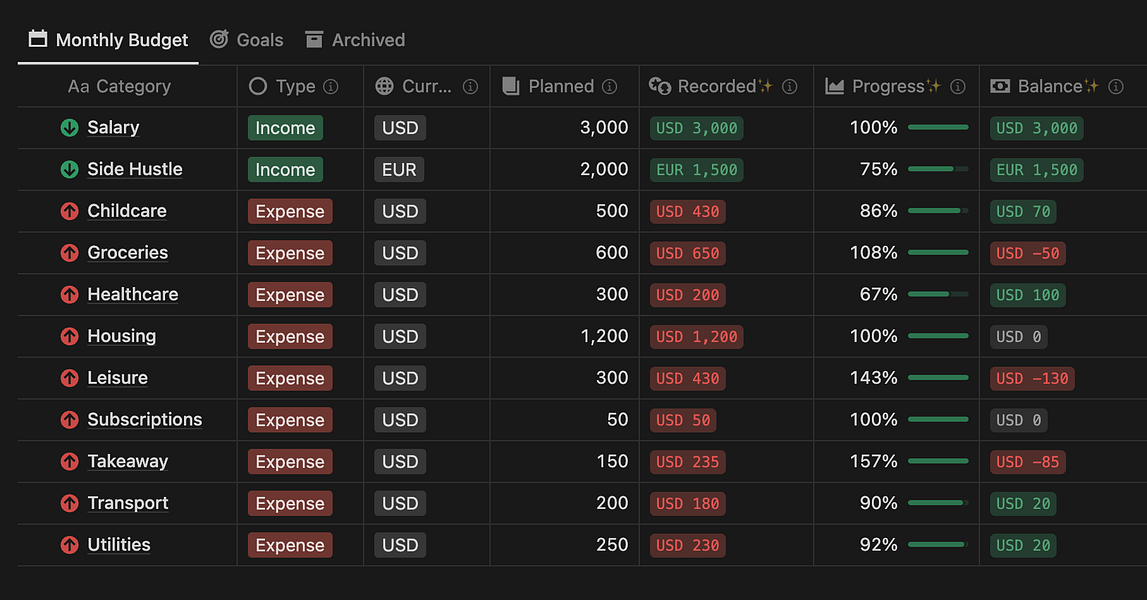Image resolution: width=1147 pixels, height=600 pixels.
Task: Select the Monthly Budget tab
Action: coord(120,39)
